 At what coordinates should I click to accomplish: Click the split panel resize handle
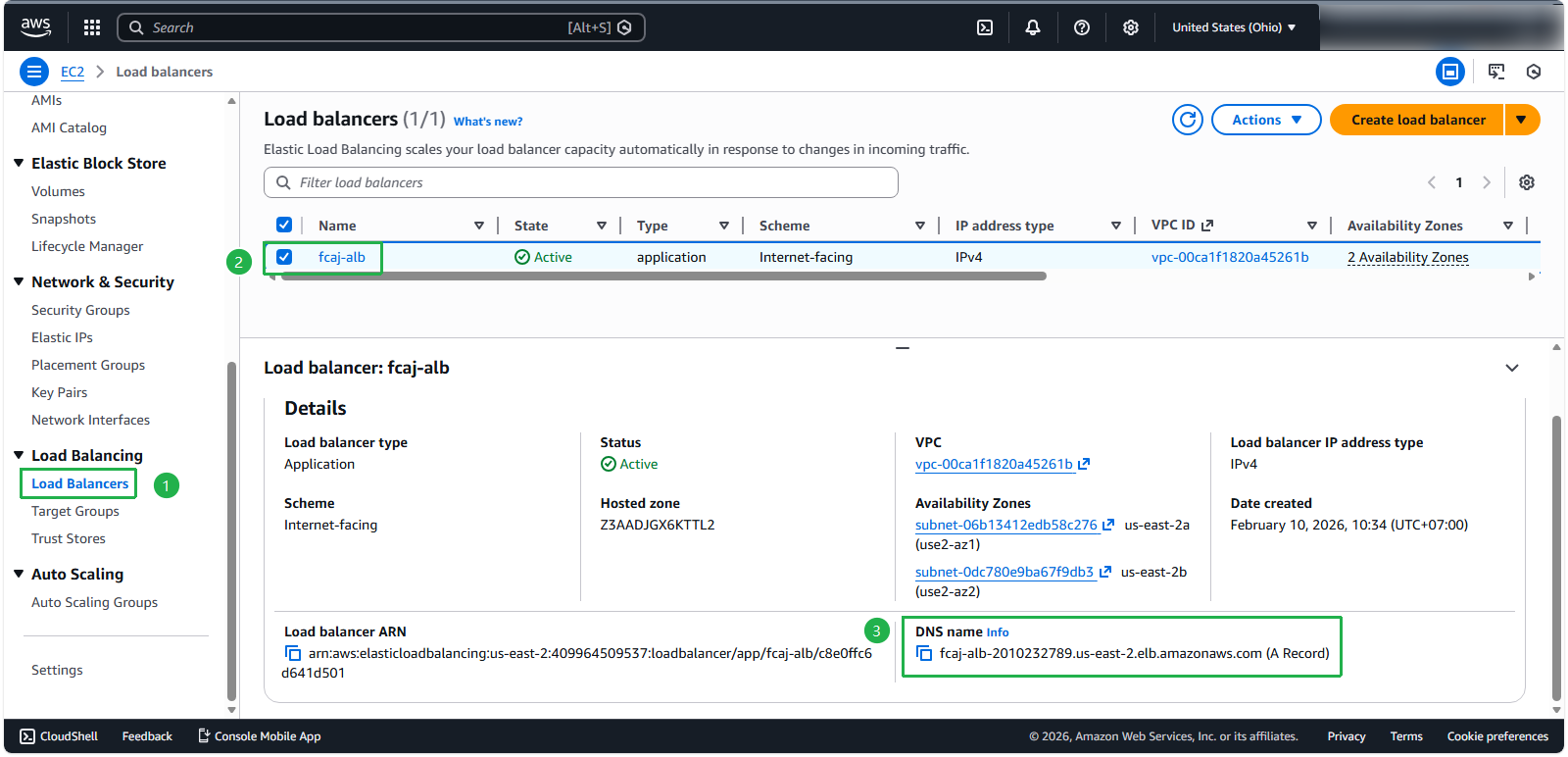(903, 348)
